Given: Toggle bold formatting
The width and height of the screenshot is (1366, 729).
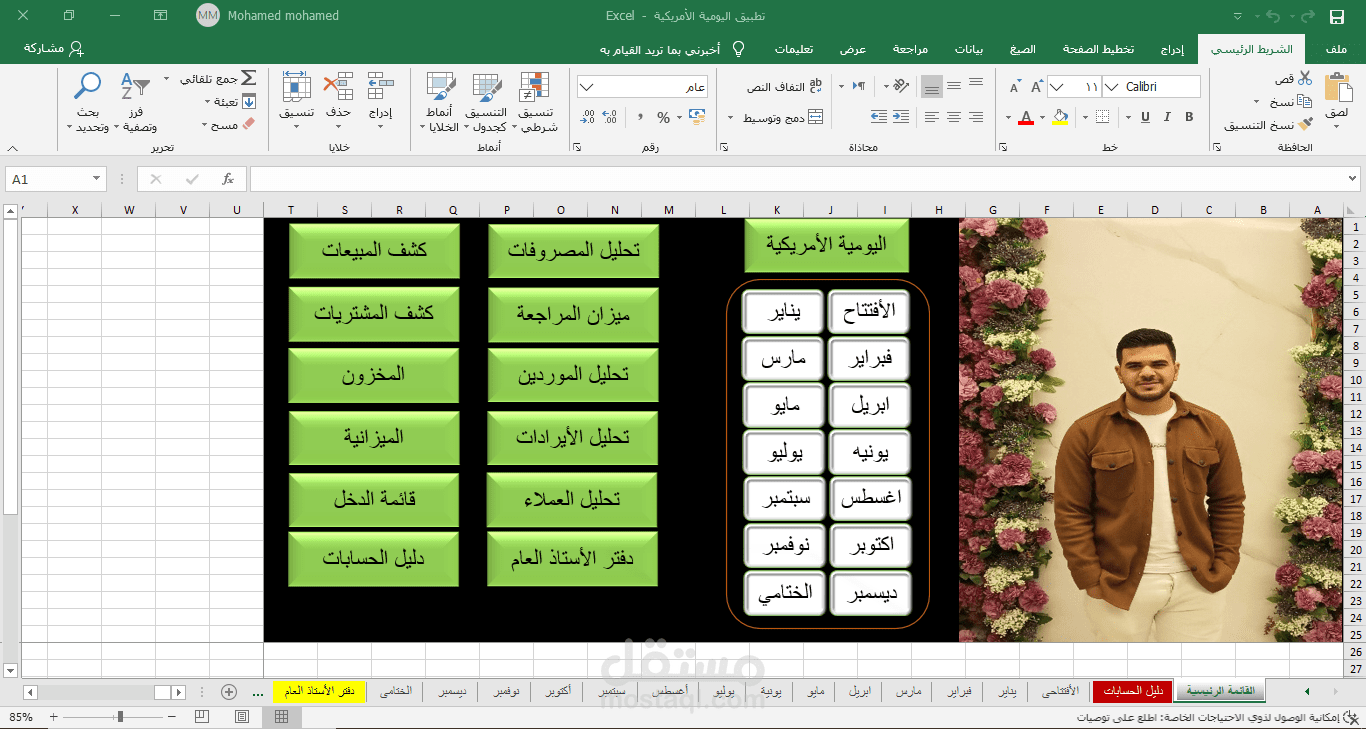Looking at the screenshot, I should pos(1189,117).
